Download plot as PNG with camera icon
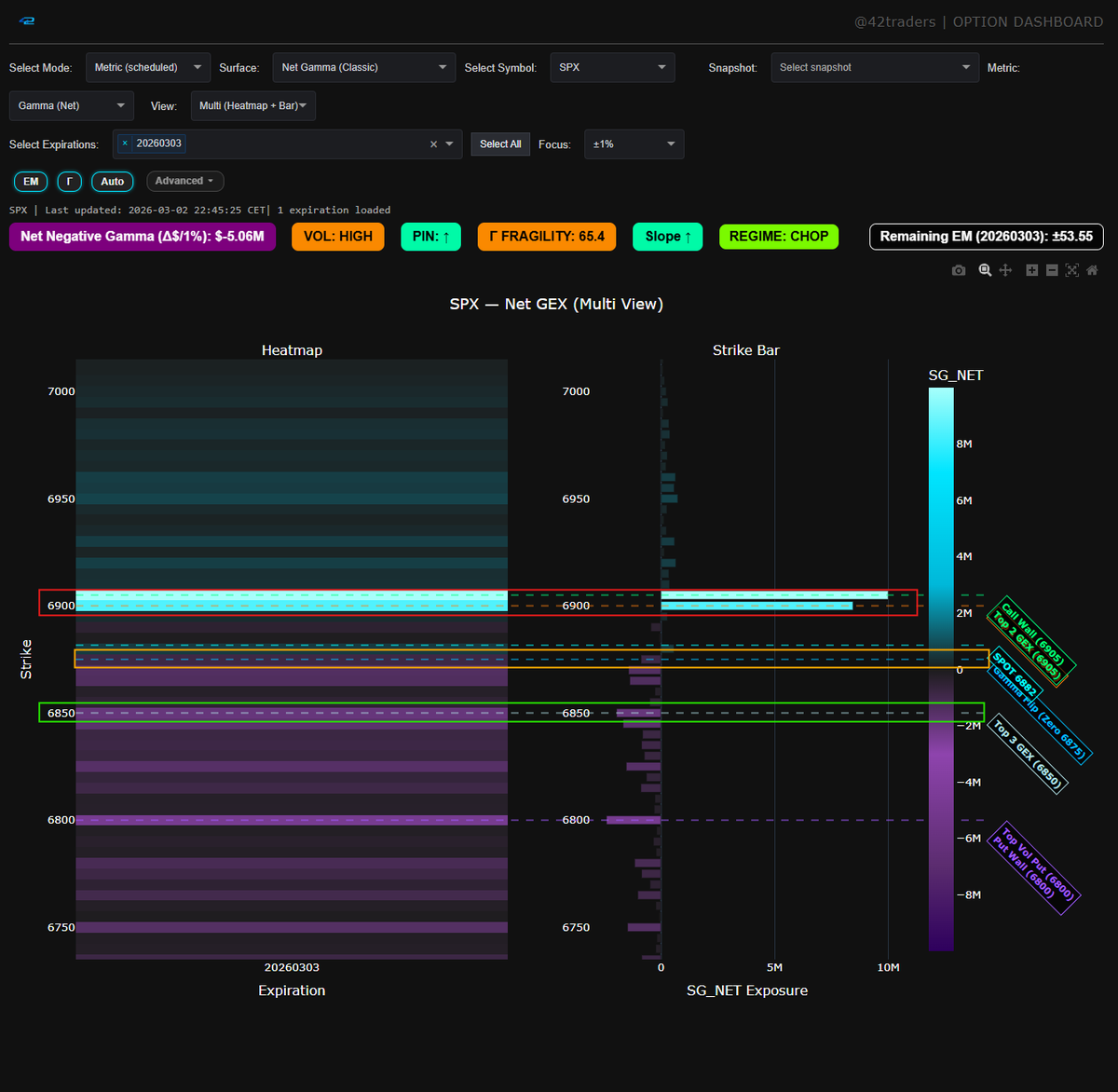This screenshot has height=1092, width=1118. (x=959, y=270)
